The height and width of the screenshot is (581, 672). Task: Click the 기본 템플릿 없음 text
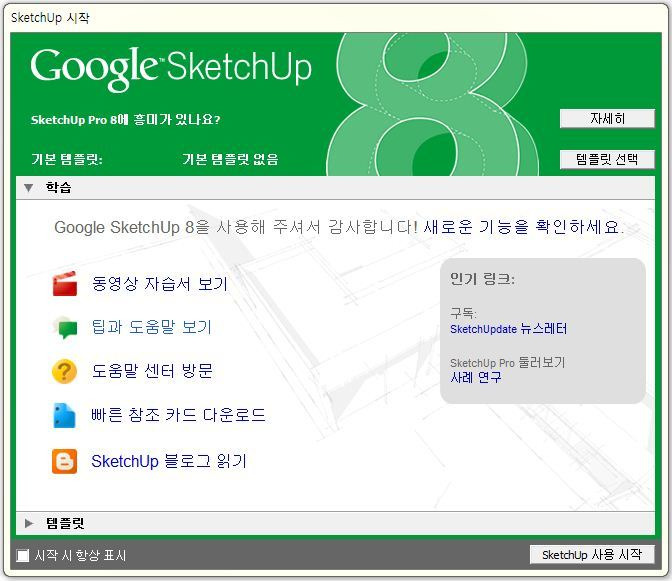230,159
